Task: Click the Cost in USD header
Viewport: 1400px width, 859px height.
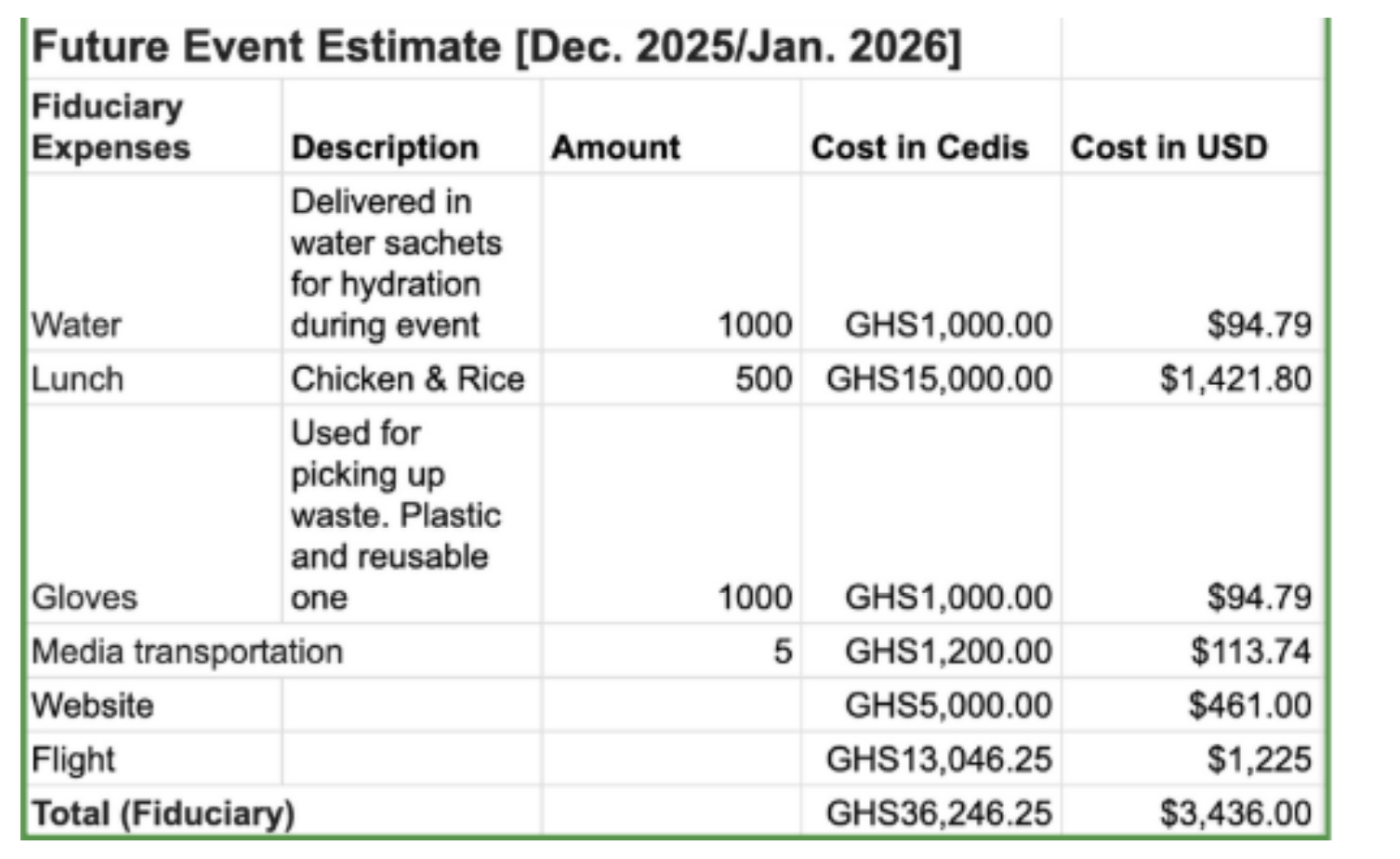Action: coord(1169,148)
